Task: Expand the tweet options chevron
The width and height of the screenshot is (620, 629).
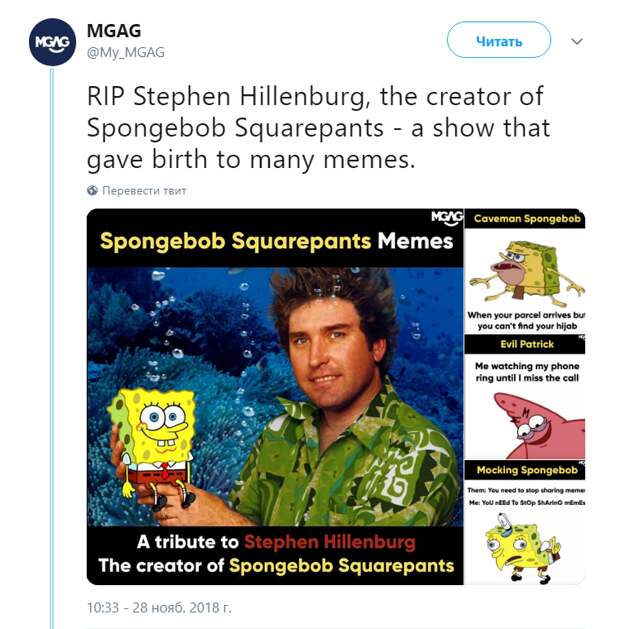Action: (577, 41)
